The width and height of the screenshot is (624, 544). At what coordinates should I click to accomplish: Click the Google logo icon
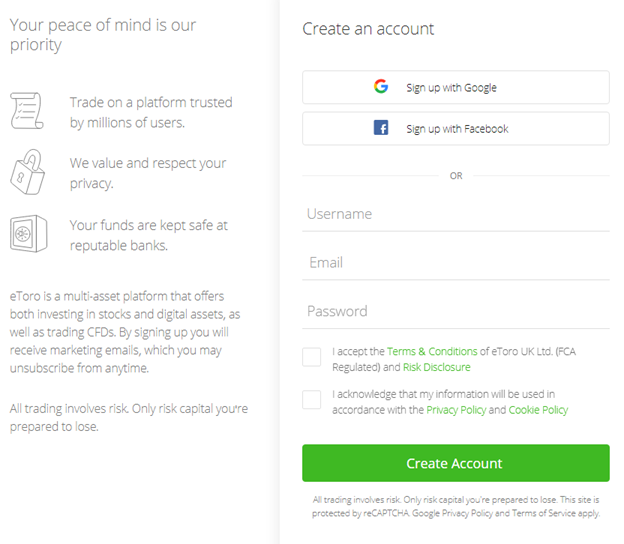tap(381, 87)
